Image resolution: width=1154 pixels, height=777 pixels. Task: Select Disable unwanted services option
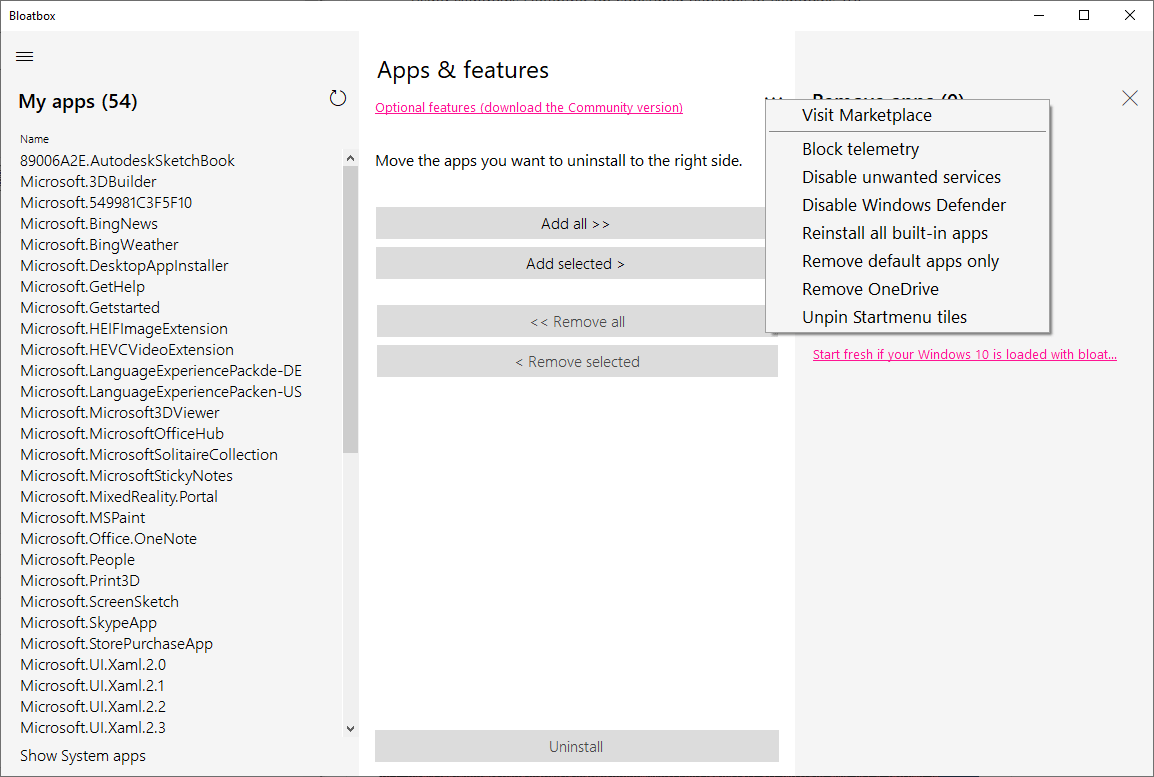pyautogui.click(x=907, y=177)
